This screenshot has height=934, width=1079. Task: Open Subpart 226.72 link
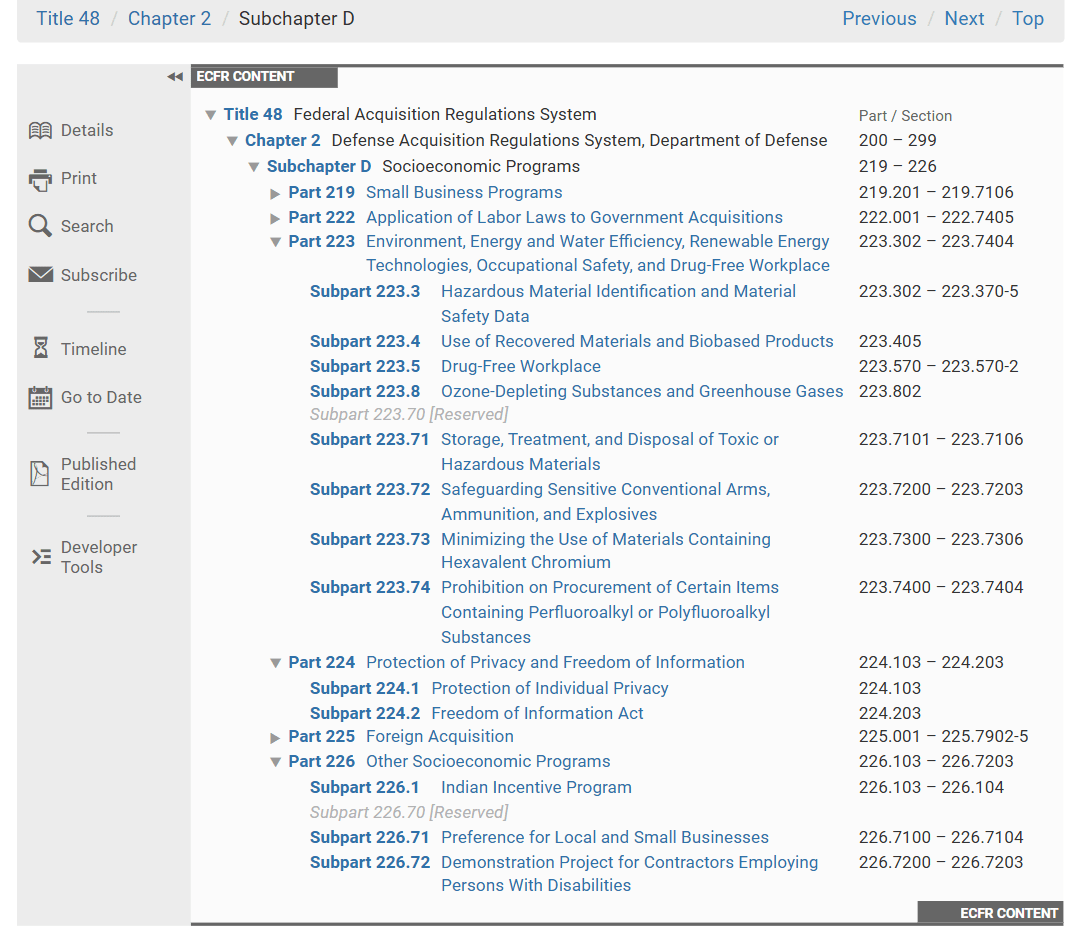pos(370,862)
